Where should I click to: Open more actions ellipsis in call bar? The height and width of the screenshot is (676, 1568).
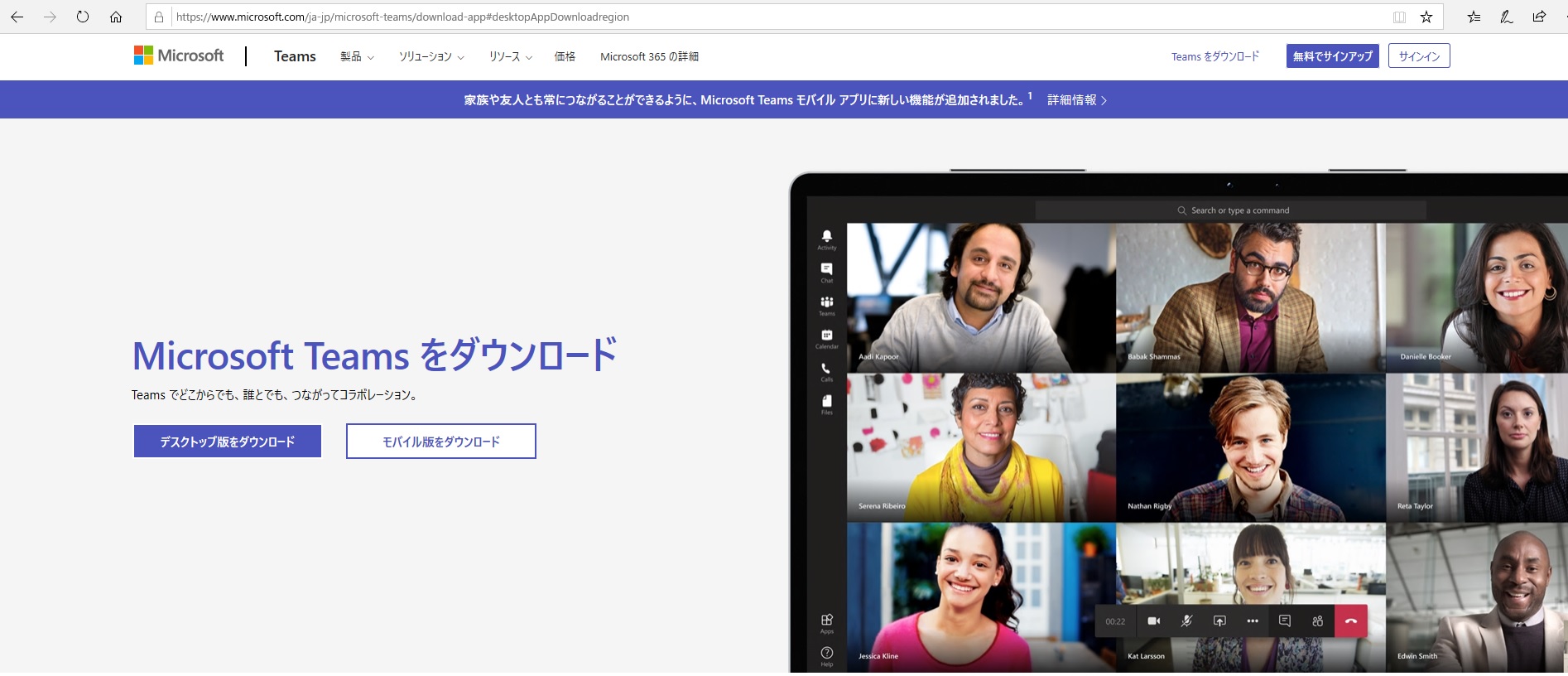pyautogui.click(x=1253, y=620)
